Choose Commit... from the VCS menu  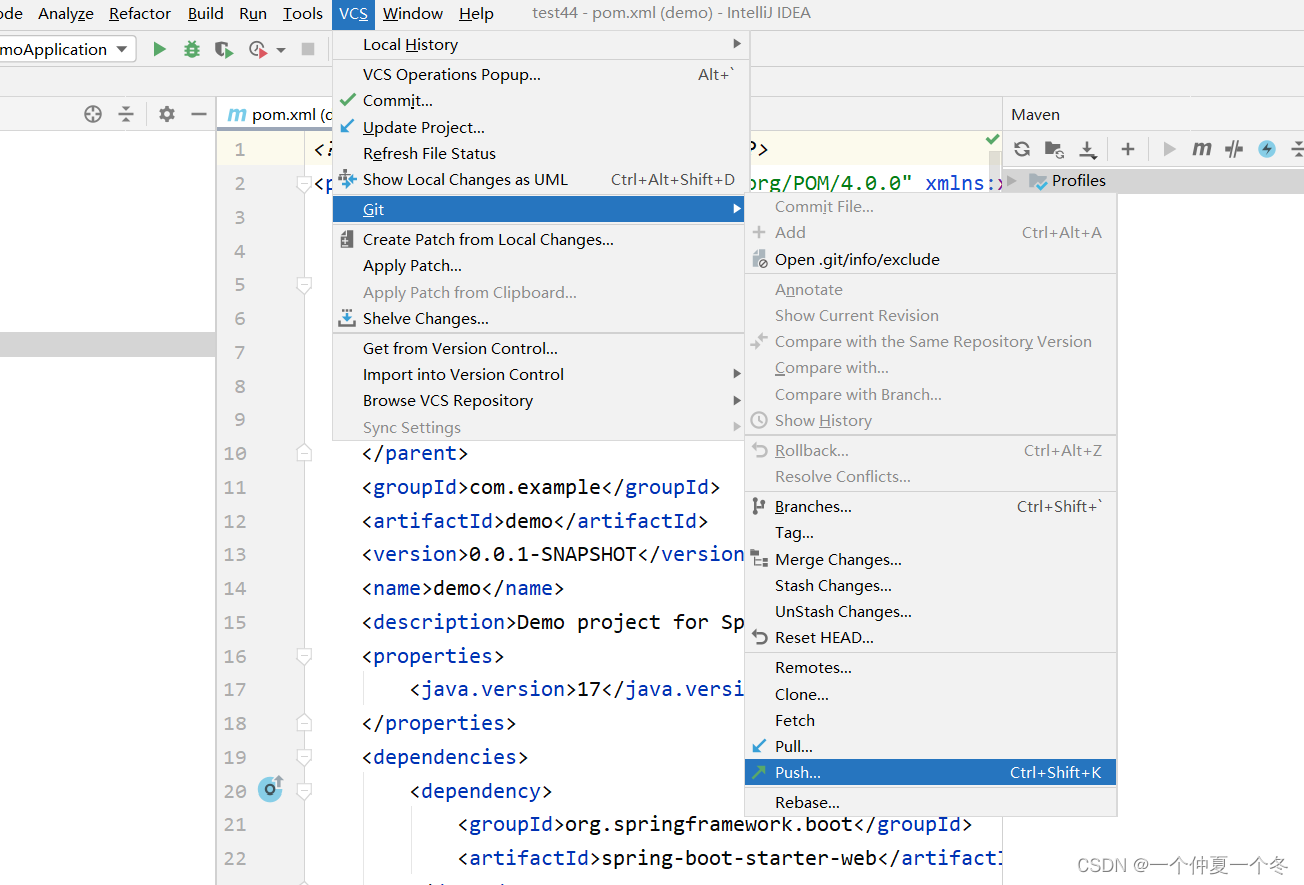coord(540,100)
